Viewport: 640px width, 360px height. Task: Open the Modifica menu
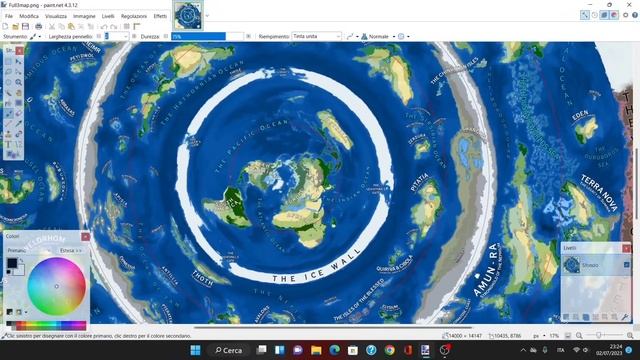(x=29, y=16)
